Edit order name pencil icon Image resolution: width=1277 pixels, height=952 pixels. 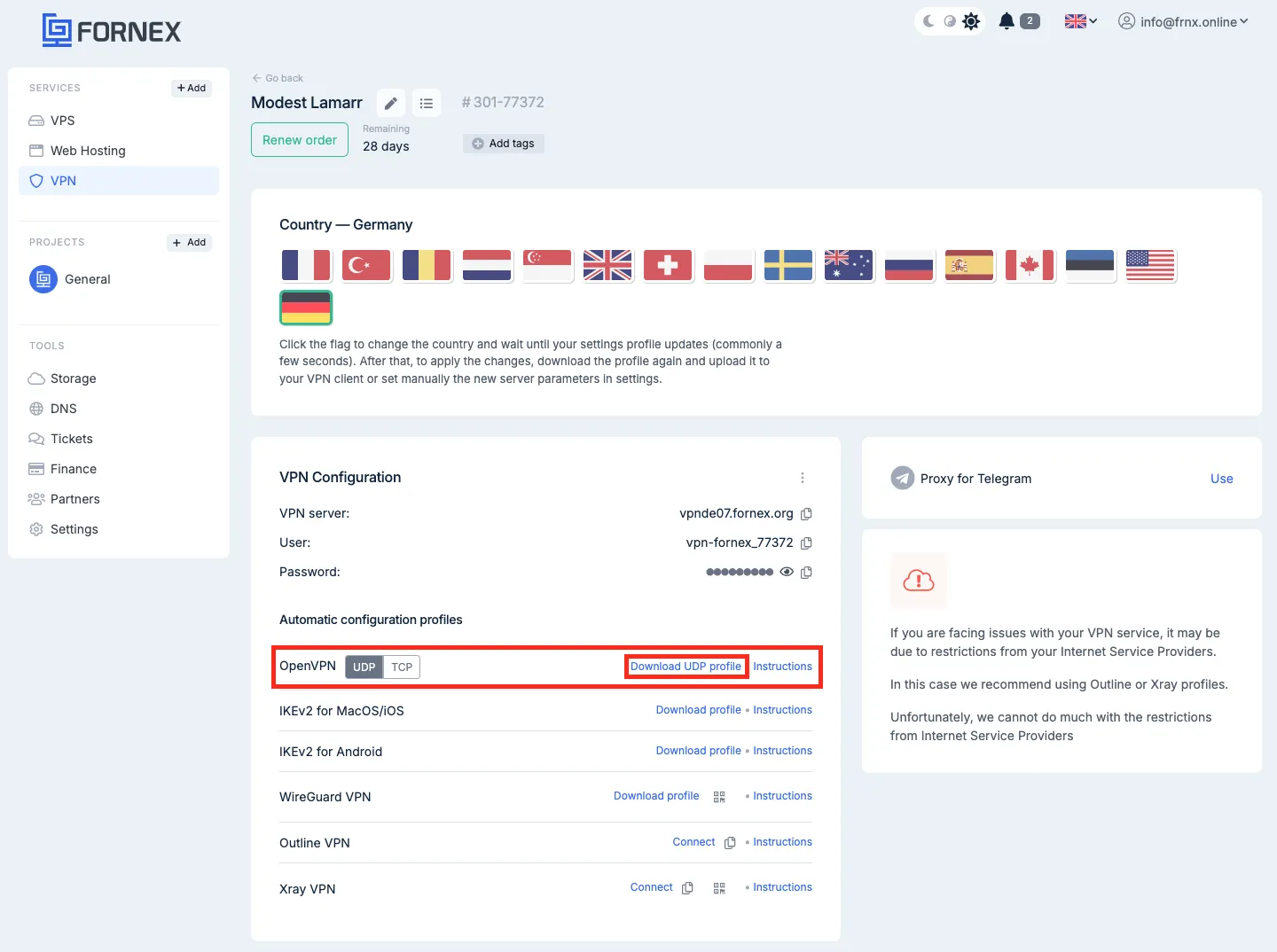[x=391, y=103]
